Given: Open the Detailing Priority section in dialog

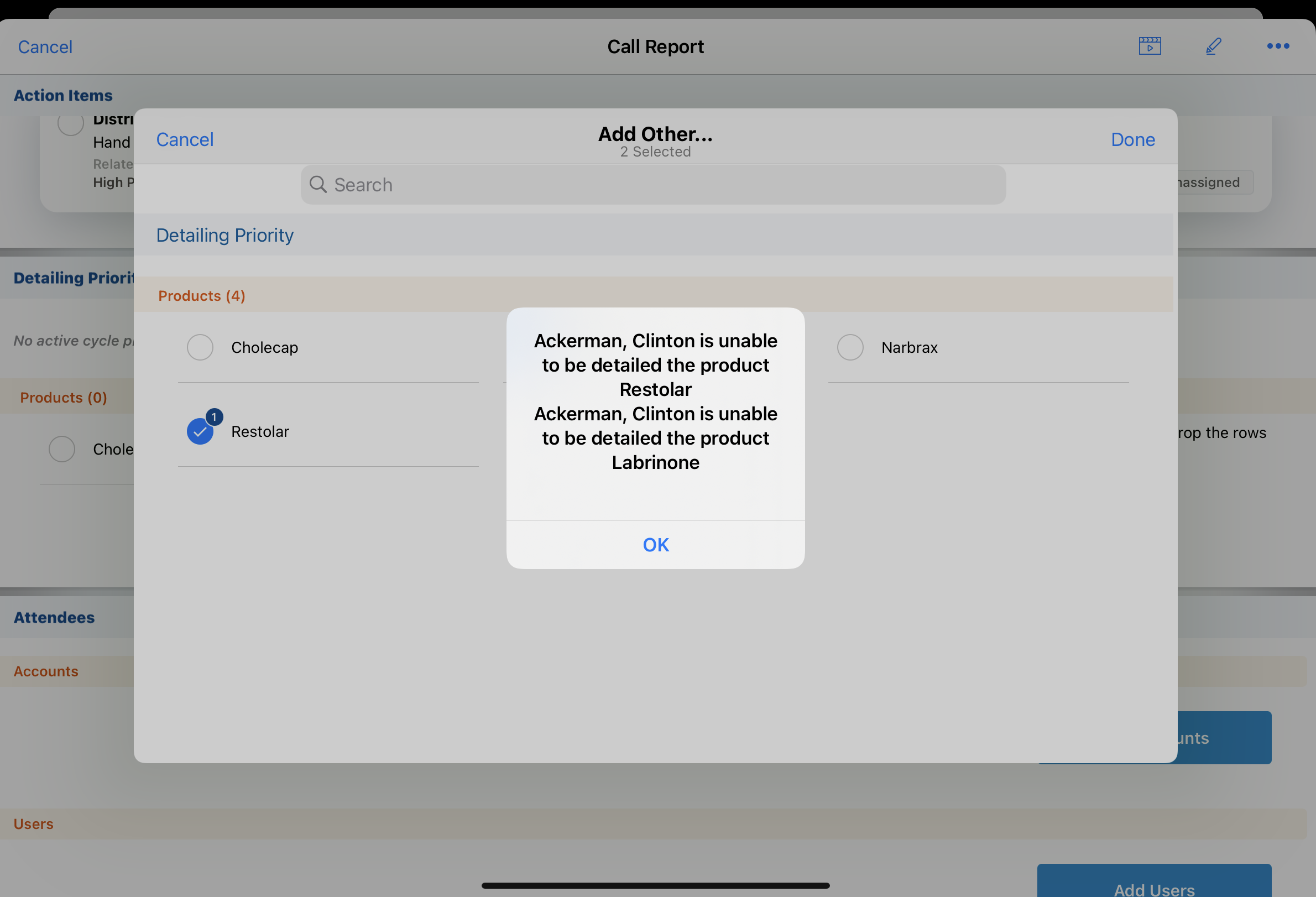Looking at the screenshot, I should 225,235.
